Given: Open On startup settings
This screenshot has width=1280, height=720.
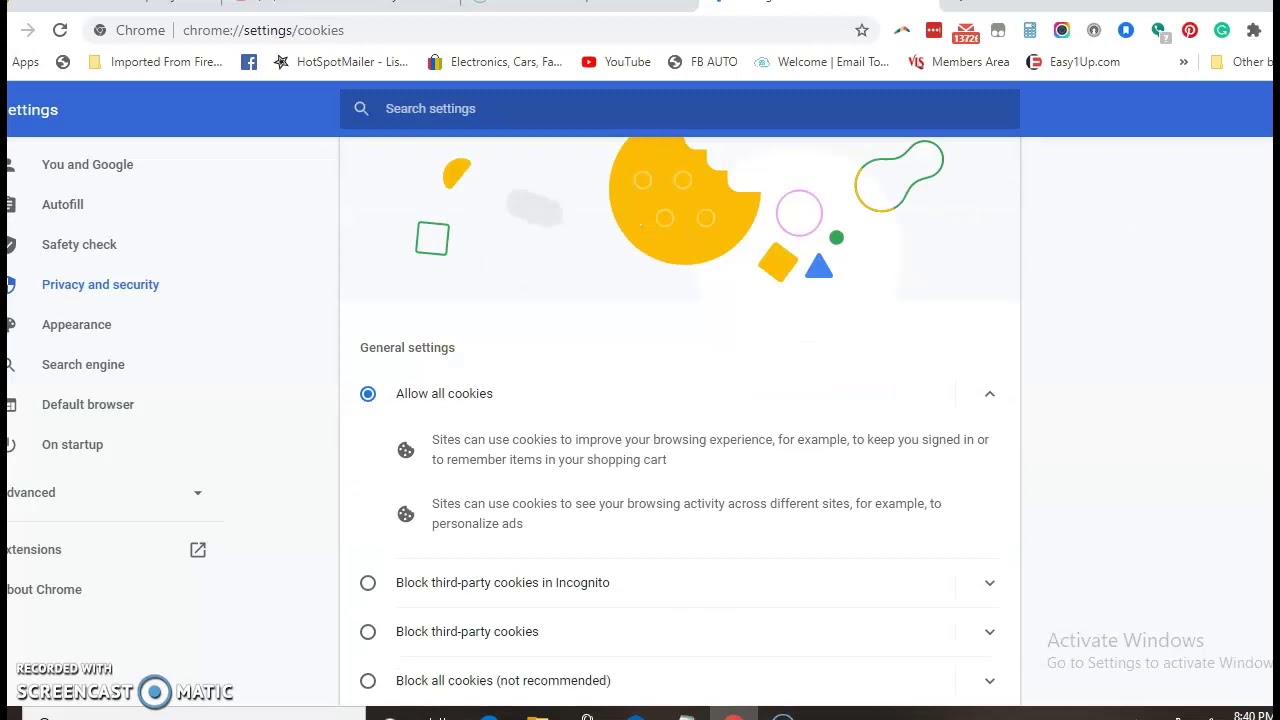Looking at the screenshot, I should pyautogui.click(x=72, y=444).
